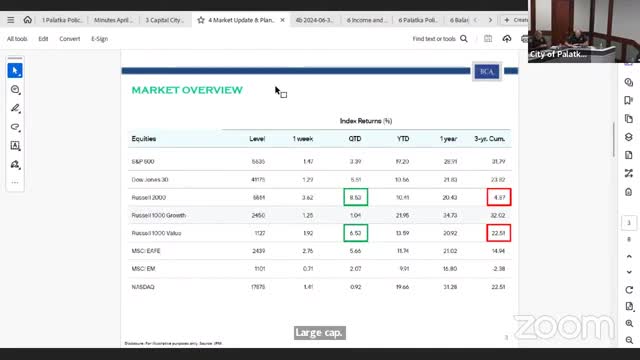The height and width of the screenshot is (360, 640).
Task: Click the City of Palatka video thumbnail
Action: pos(584,31)
